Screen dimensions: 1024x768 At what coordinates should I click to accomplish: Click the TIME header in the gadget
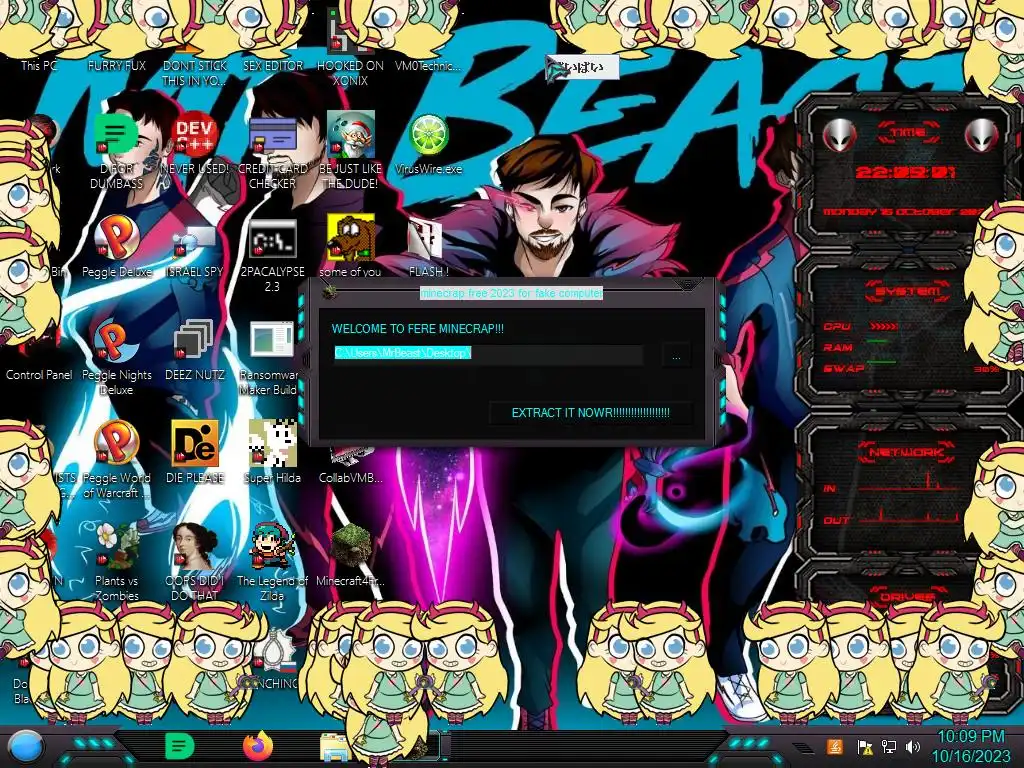(x=908, y=133)
